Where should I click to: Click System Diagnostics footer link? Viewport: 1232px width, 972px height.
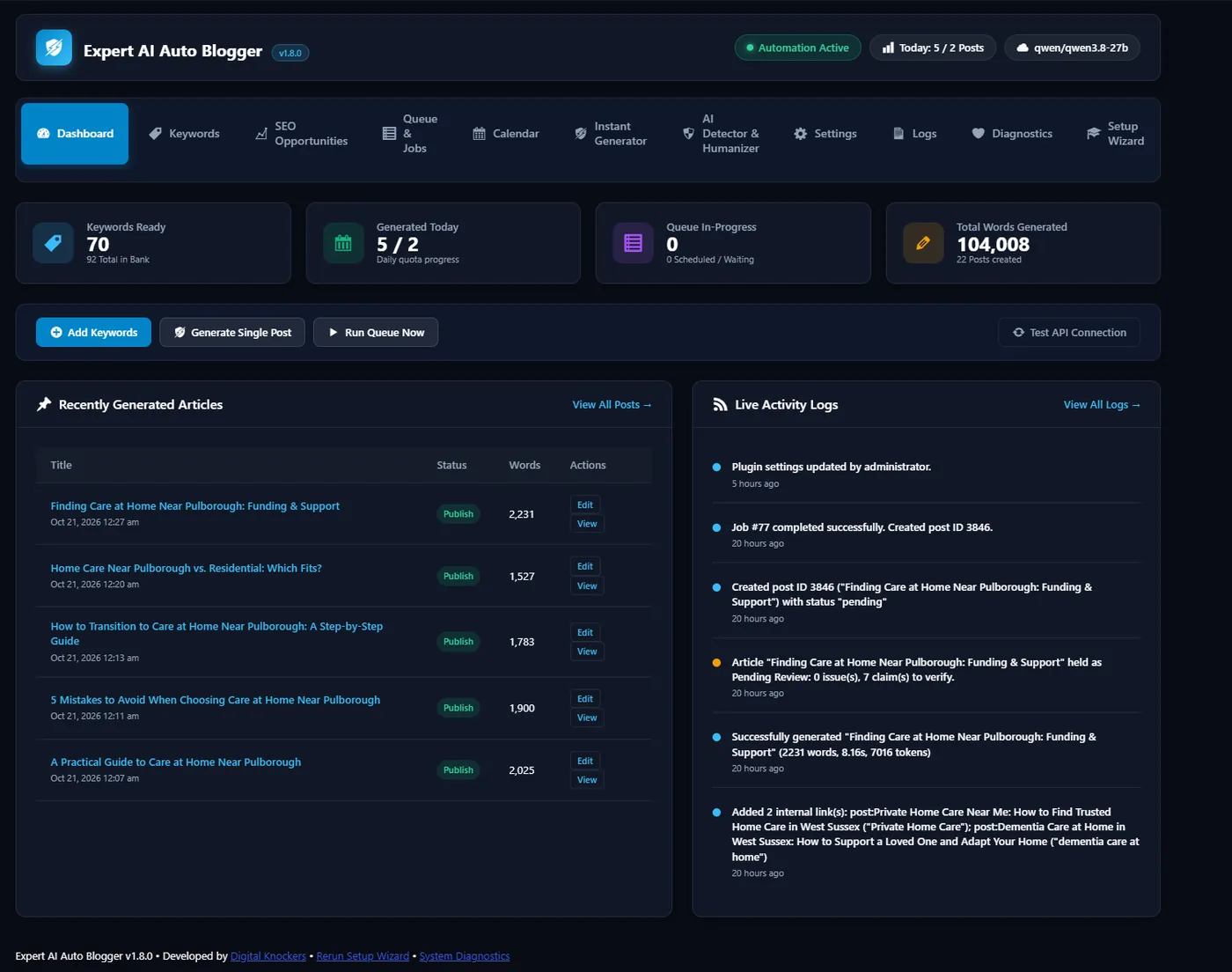tap(465, 956)
